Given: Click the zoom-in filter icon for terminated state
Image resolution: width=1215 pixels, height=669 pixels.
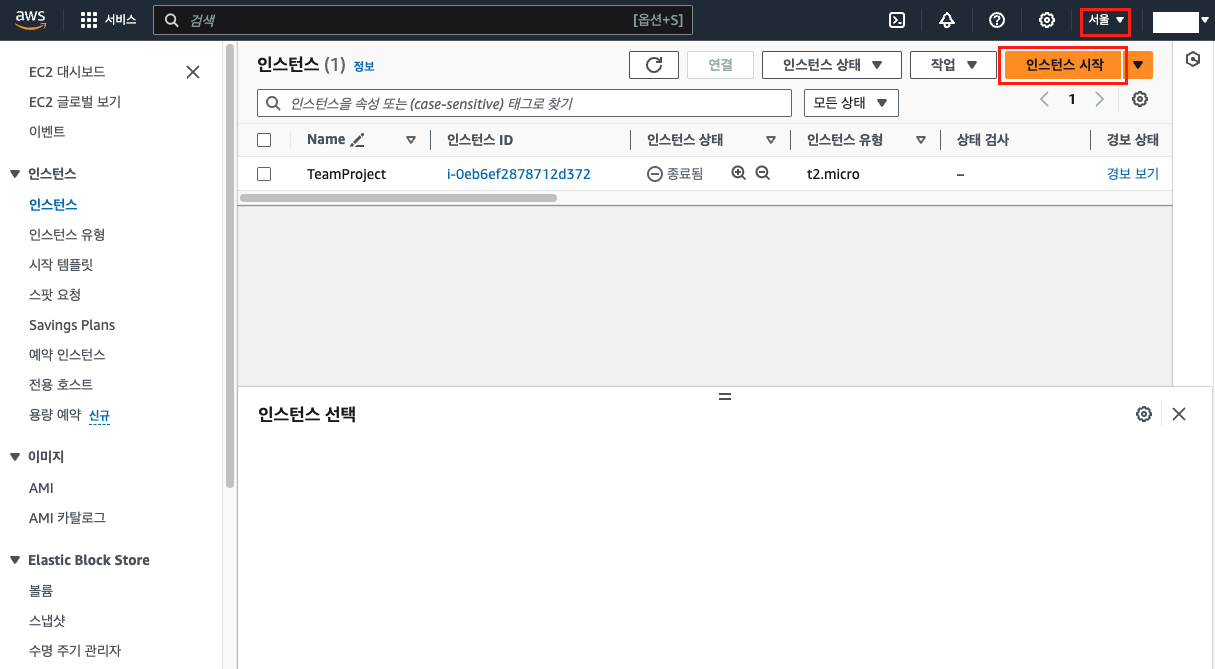Looking at the screenshot, I should coord(739,173).
